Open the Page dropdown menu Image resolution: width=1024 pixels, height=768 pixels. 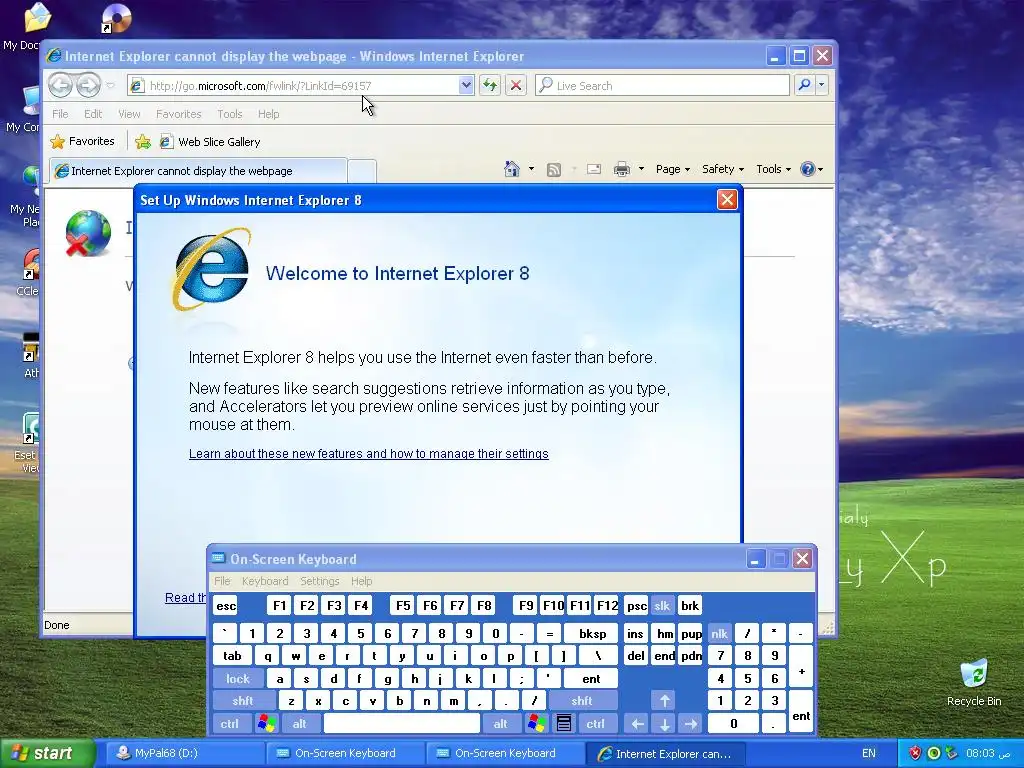pyautogui.click(x=673, y=169)
